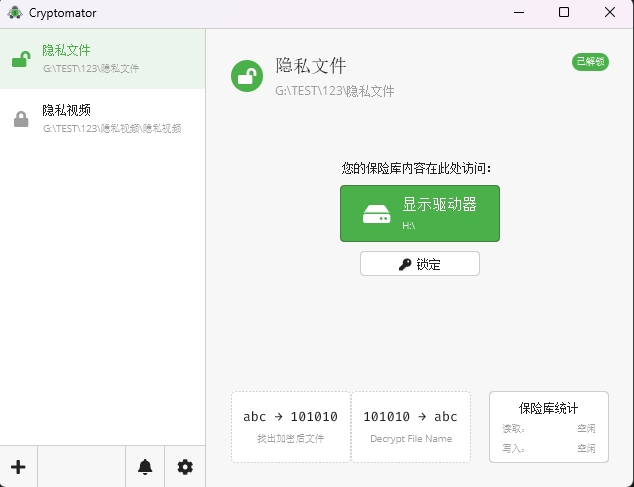Lock the vault with 锁定 button
634x487 pixels.
(x=420, y=264)
